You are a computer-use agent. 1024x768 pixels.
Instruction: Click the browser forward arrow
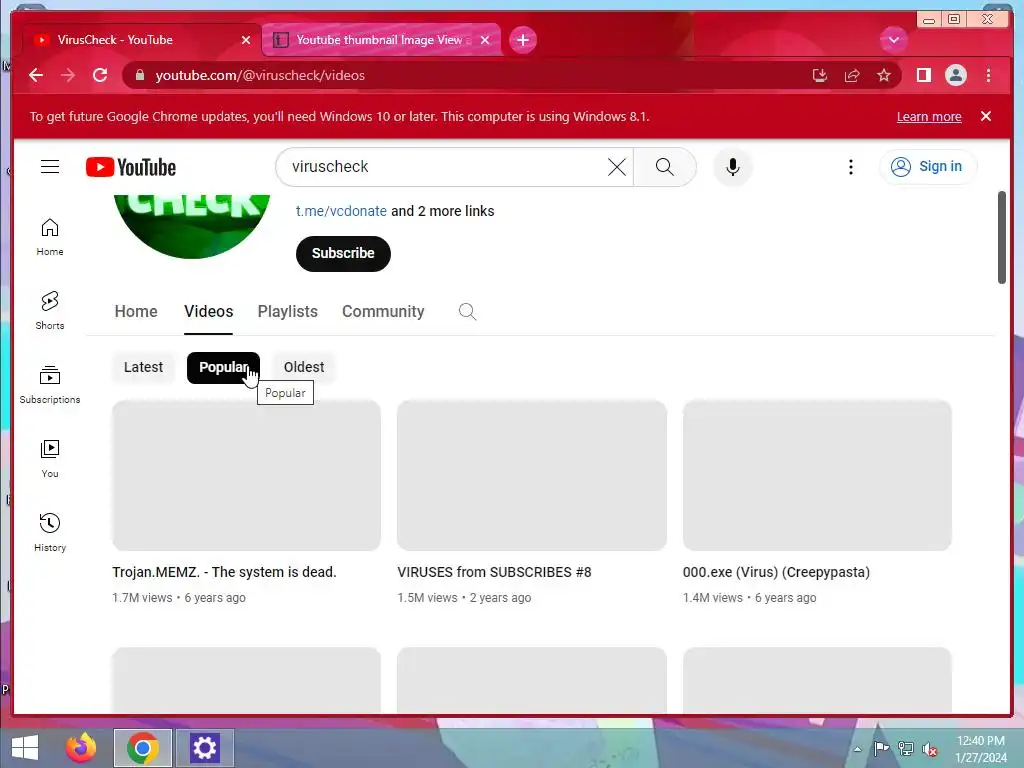coord(68,75)
